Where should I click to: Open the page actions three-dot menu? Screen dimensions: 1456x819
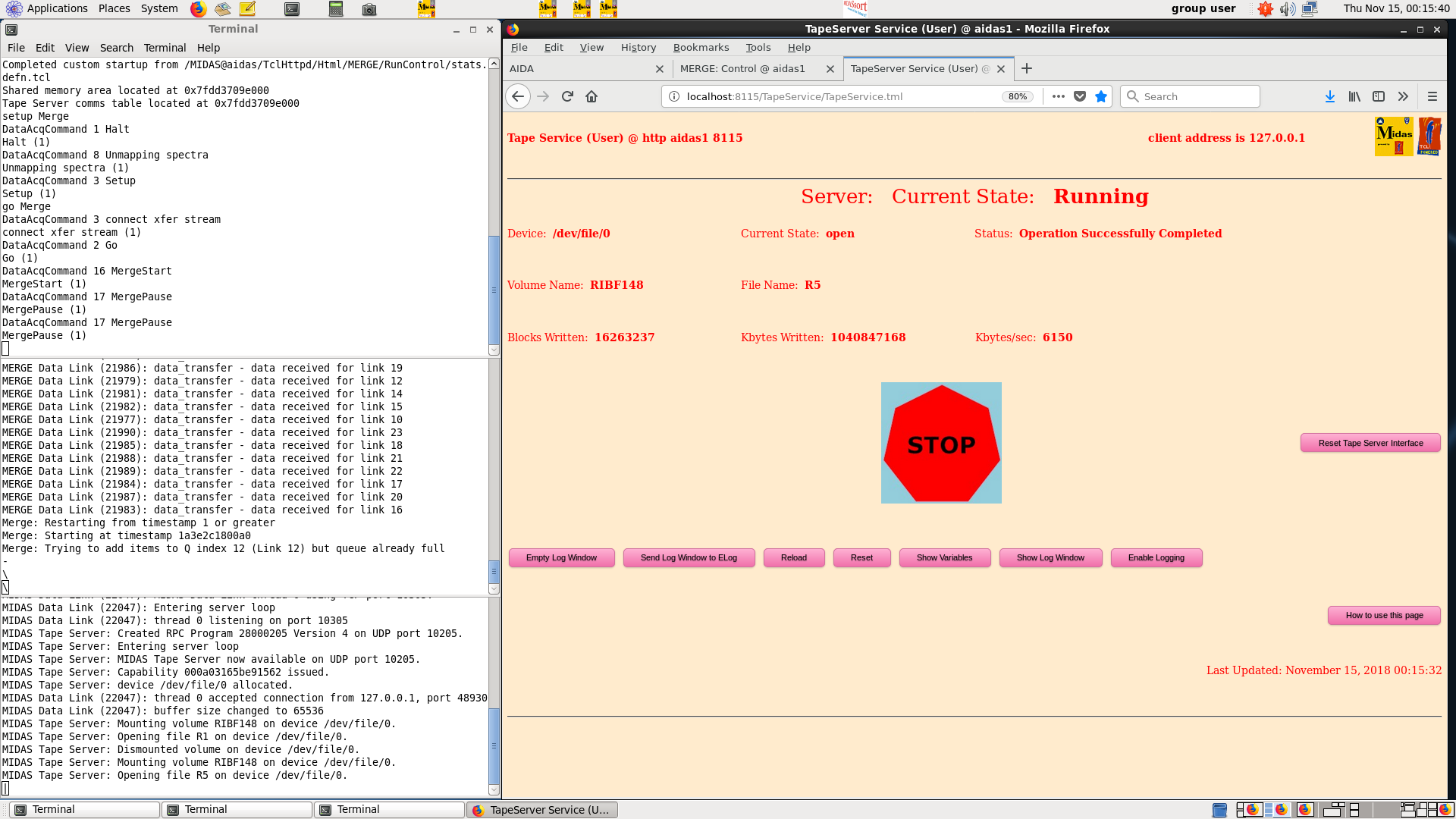pyautogui.click(x=1059, y=96)
